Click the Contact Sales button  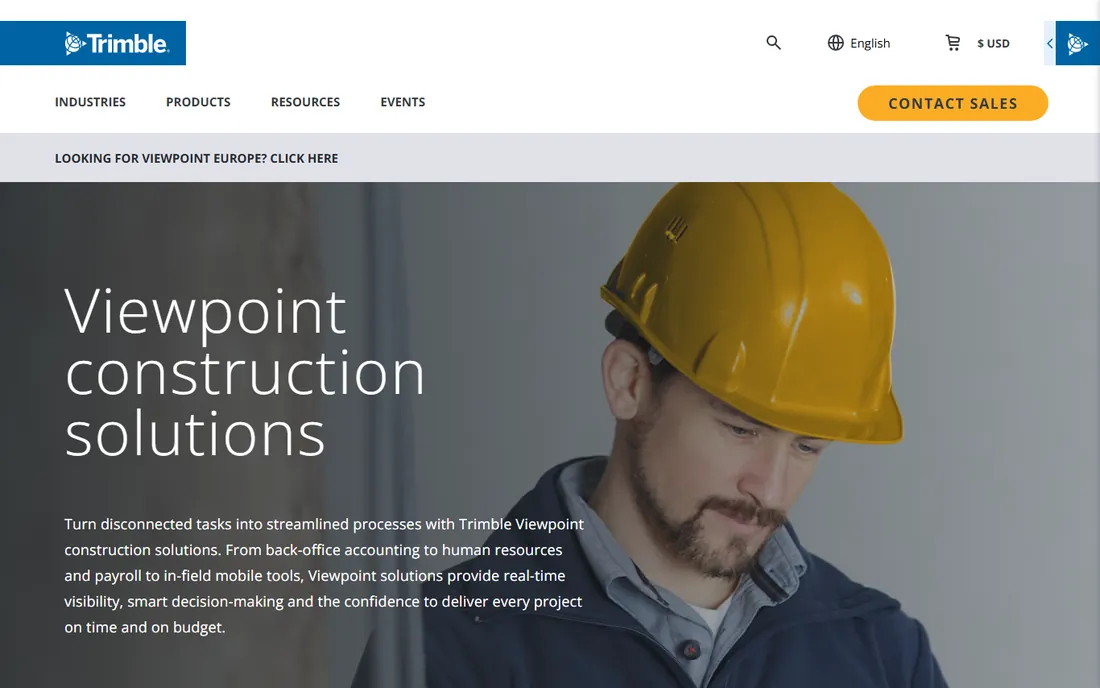[952, 103]
